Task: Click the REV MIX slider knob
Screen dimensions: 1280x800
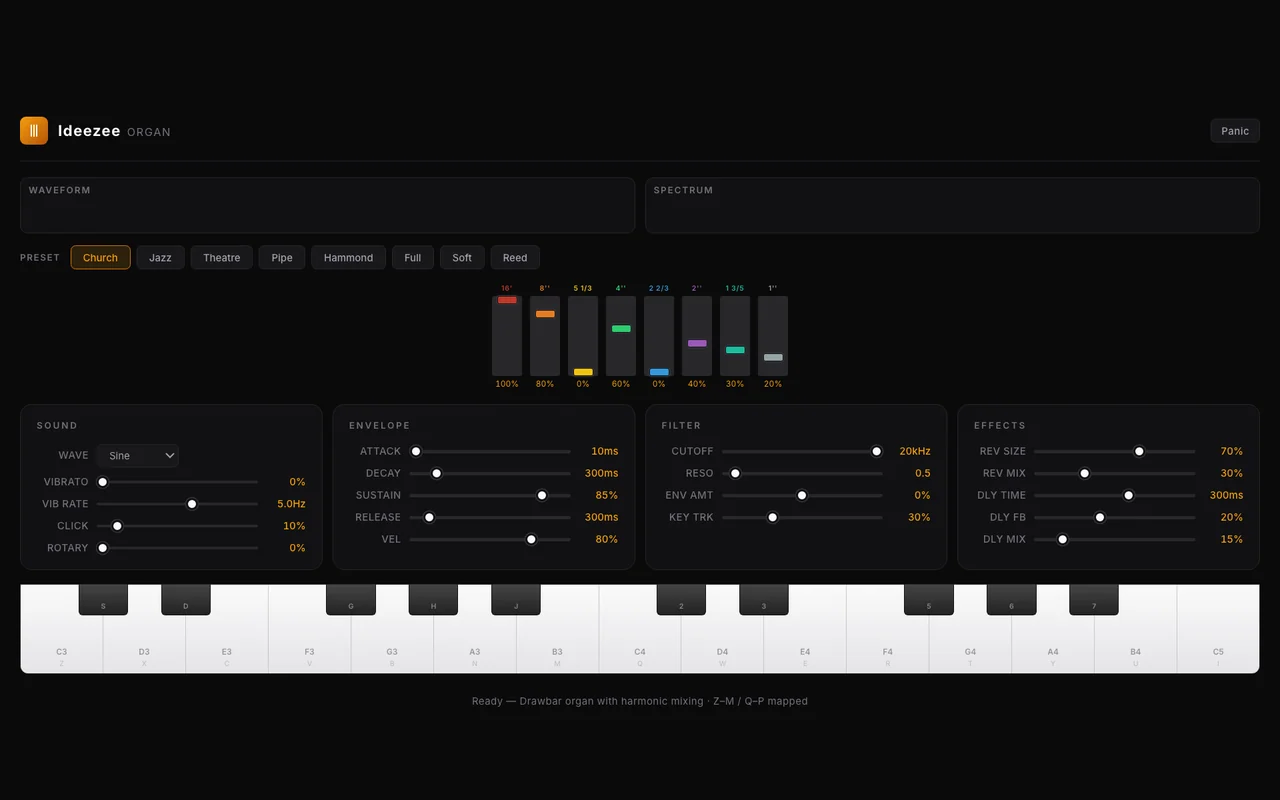Action: [x=1084, y=473]
